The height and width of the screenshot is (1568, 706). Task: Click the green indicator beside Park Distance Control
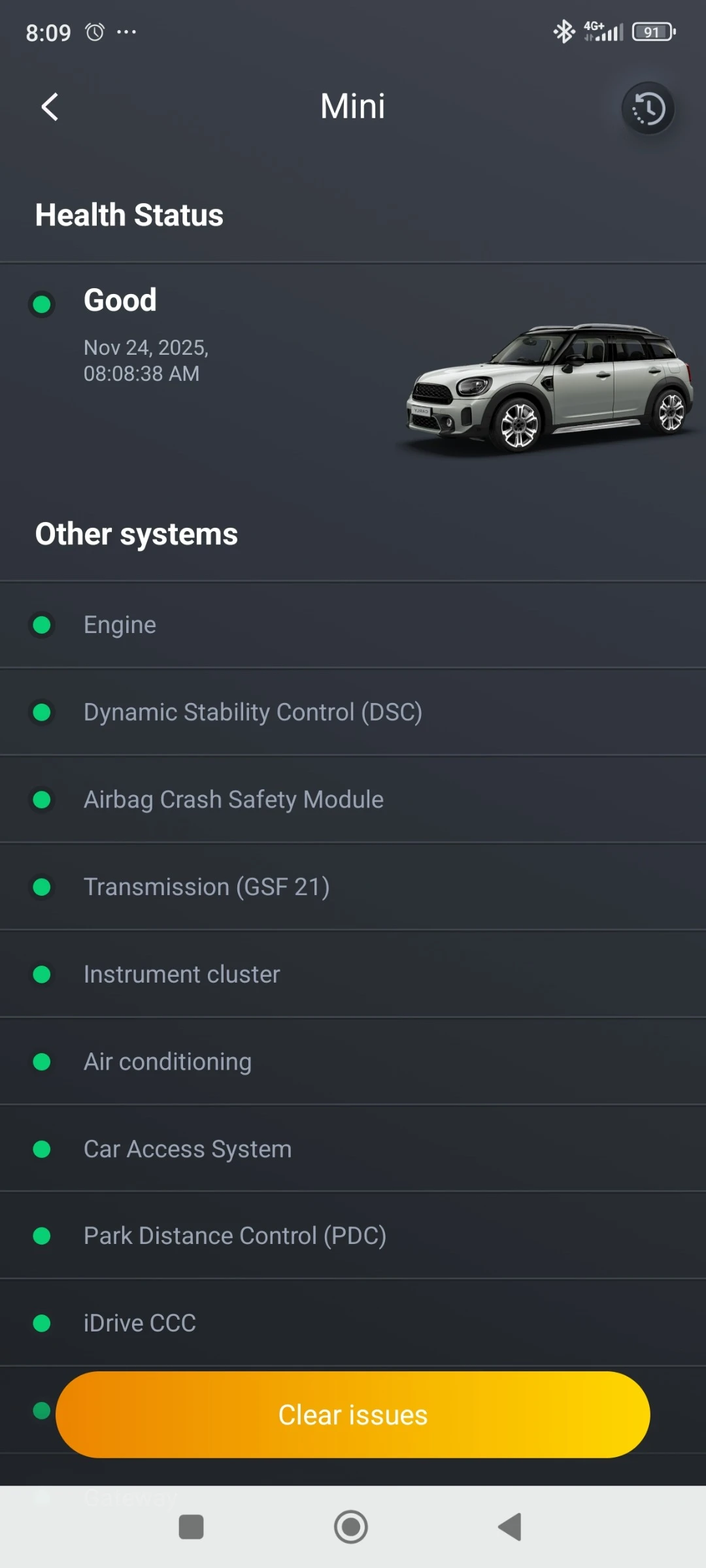[x=42, y=1235]
